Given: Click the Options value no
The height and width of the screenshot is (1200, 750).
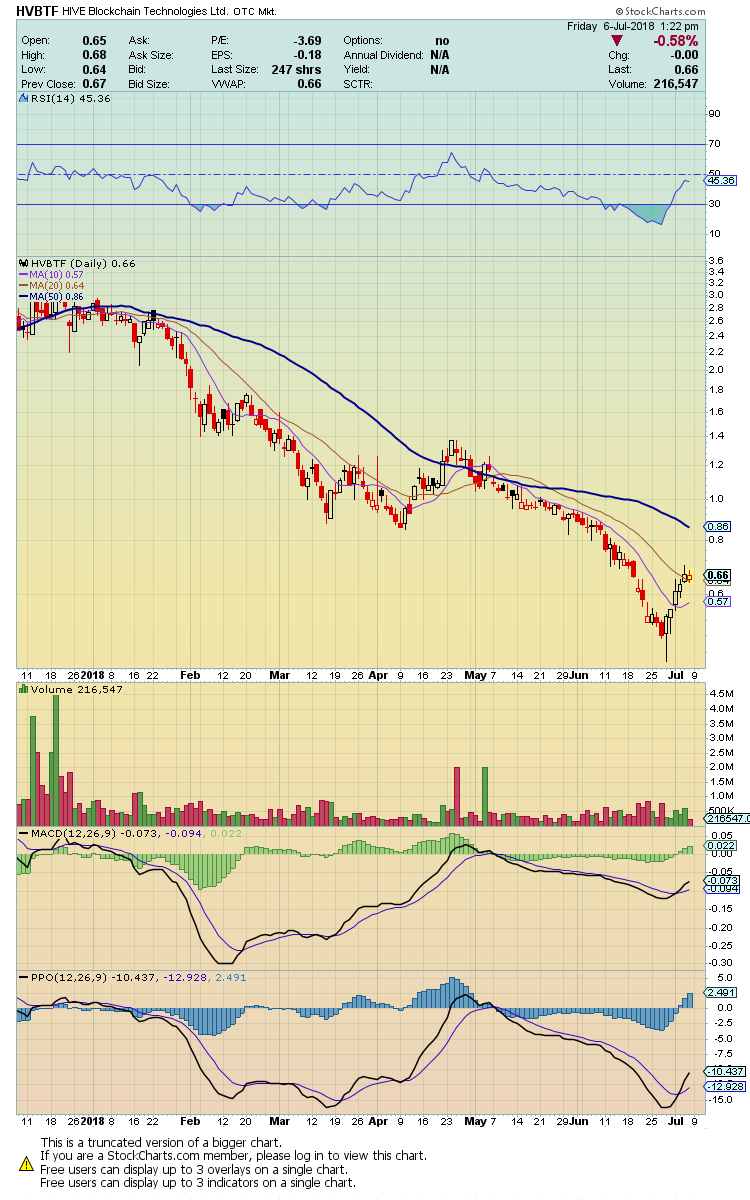Looking at the screenshot, I should pos(442,41).
